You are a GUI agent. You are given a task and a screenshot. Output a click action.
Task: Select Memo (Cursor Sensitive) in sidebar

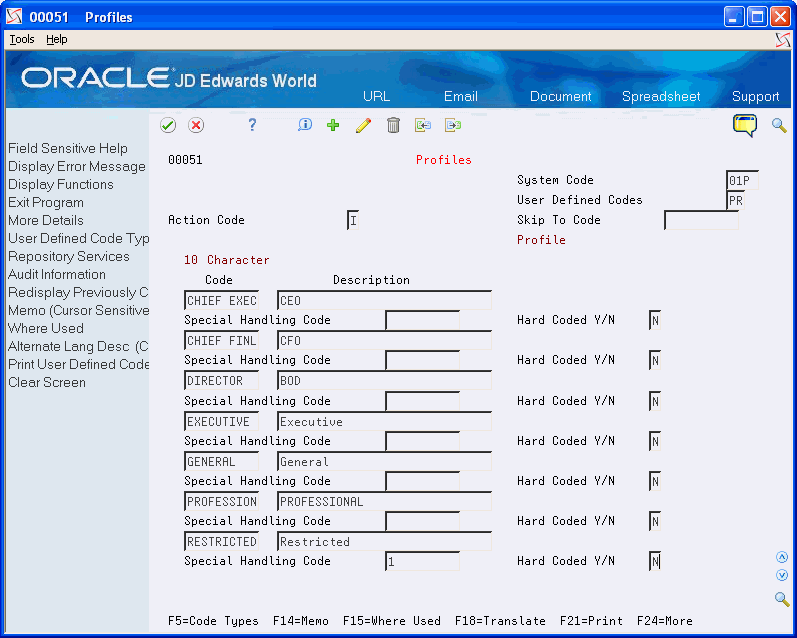tap(78, 310)
